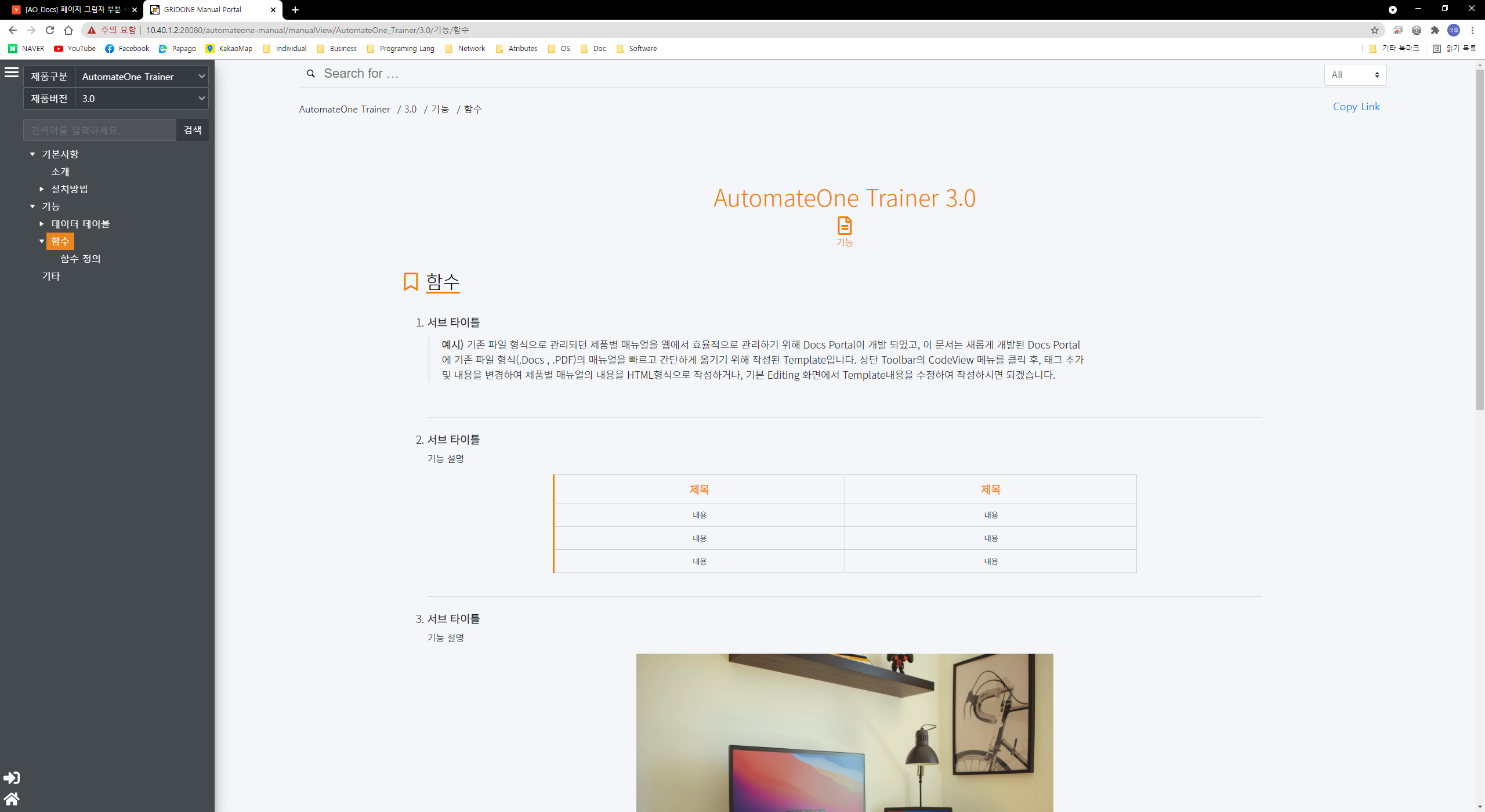The image size is (1485, 812).
Task: Collapse the 기본사항 tree section
Action: [x=32, y=154]
